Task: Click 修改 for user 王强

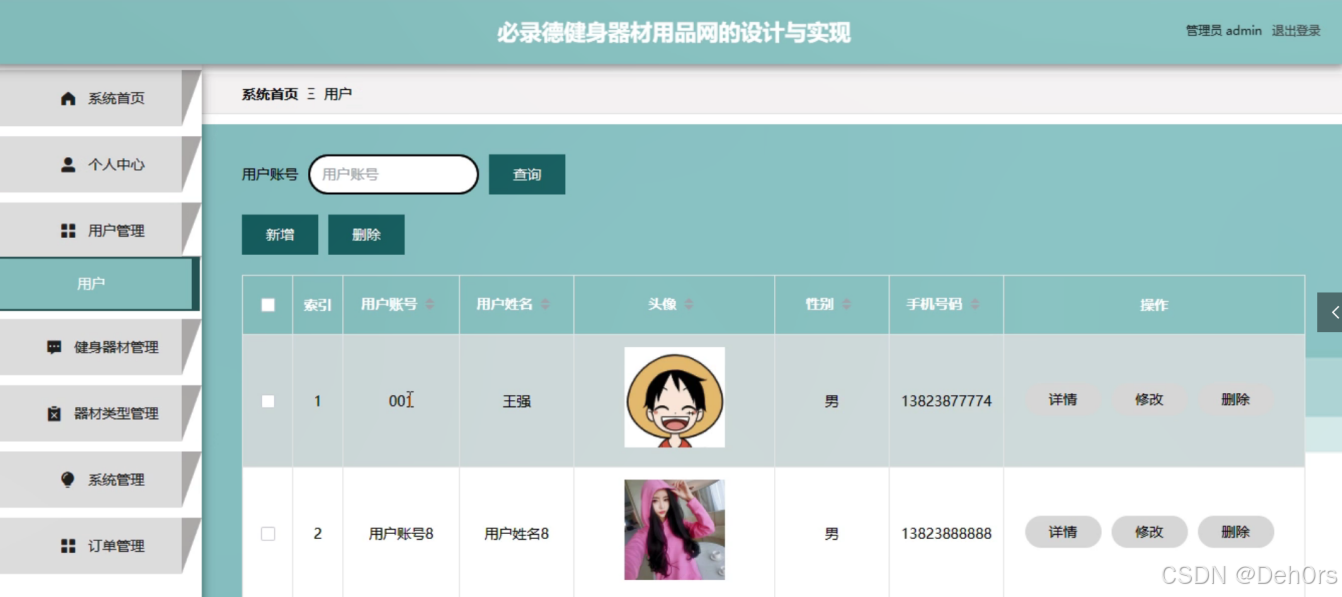Action: [x=1149, y=399]
